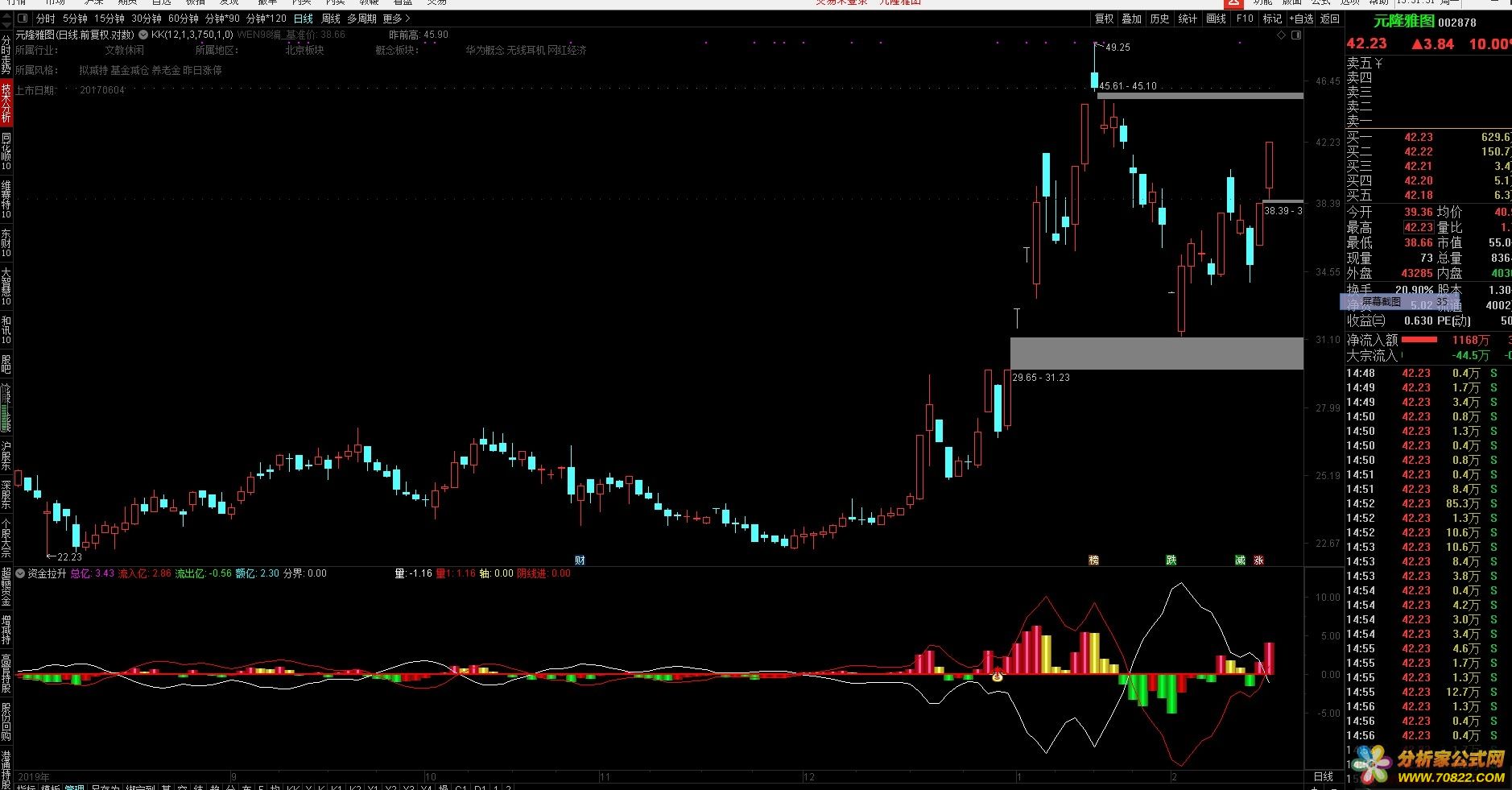Open 和讯 10 sidebar entry
This screenshot has width=1512, height=790.
coord(6,330)
